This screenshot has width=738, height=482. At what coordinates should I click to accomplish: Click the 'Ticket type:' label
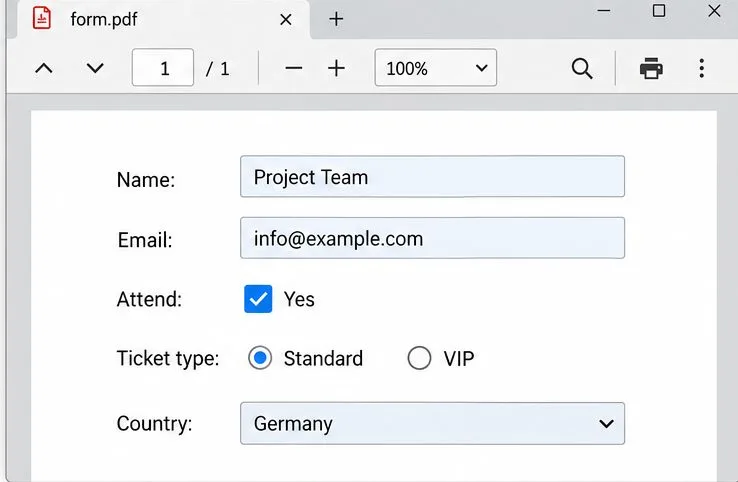pyautogui.click(x=168, y=359)
